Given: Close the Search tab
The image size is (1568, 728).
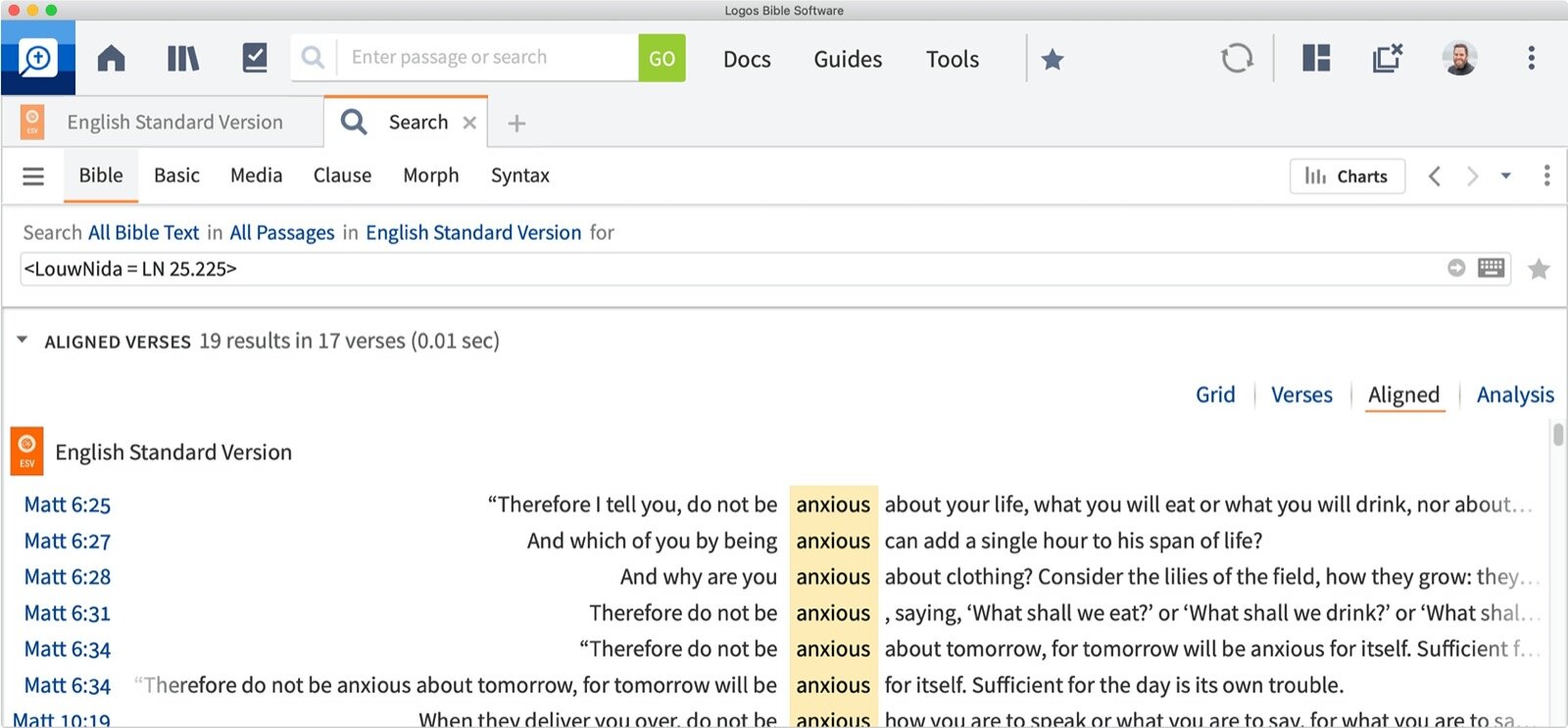Looking at the screenshot, I should (469, 122).
